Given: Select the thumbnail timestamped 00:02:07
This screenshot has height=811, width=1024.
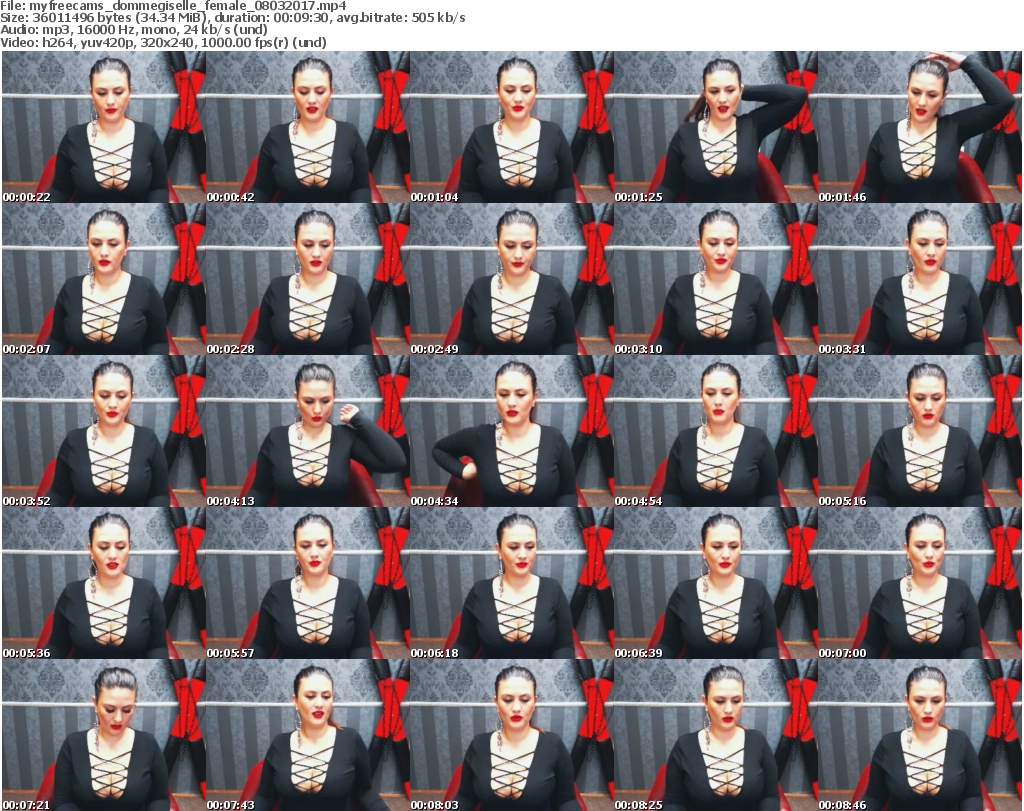Looking at the screenshot, I should [104, 279].
